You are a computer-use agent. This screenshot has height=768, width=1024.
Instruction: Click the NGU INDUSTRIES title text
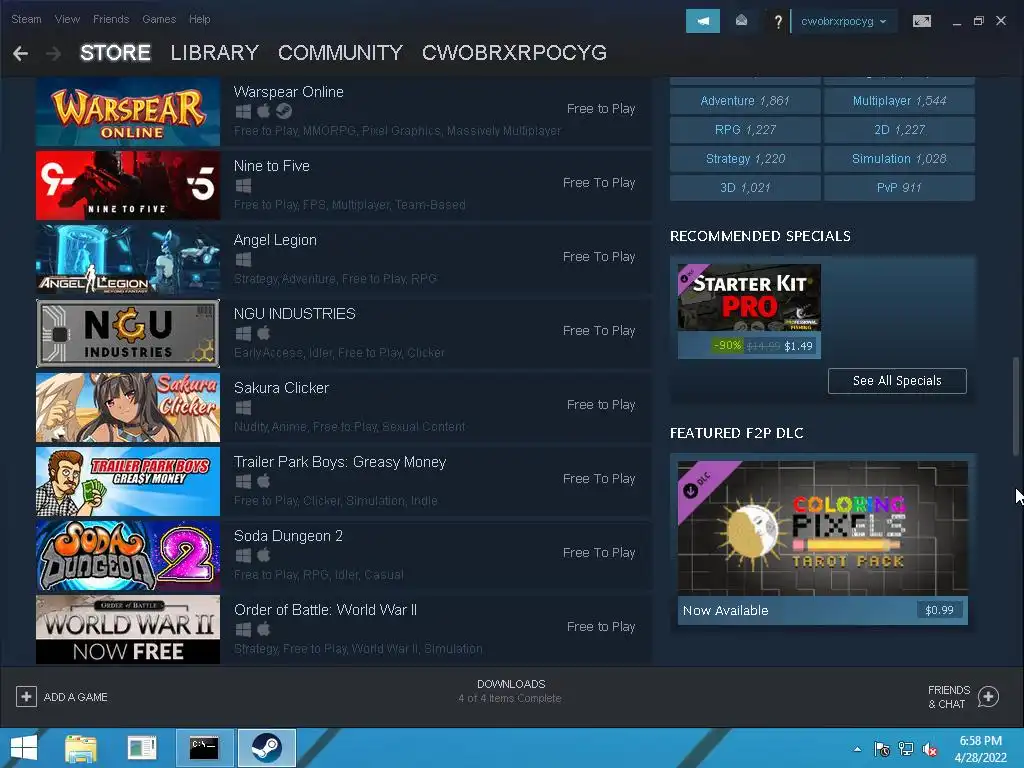[x=295, y=314]
